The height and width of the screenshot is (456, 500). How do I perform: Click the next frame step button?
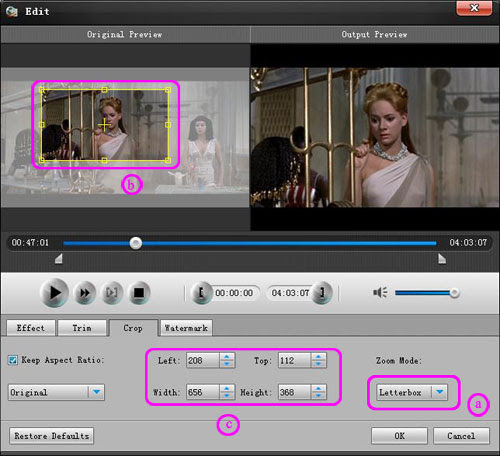[111, 293]
